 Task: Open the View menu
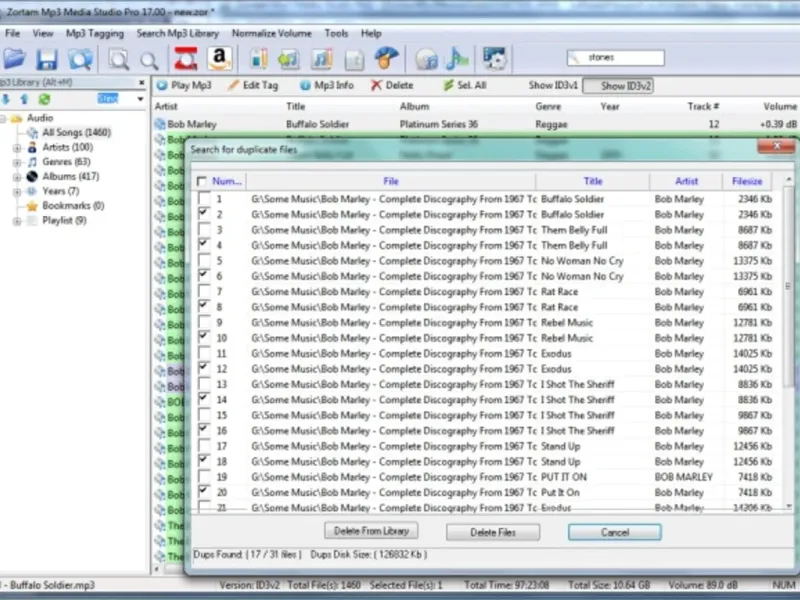(x=43, y=33)
